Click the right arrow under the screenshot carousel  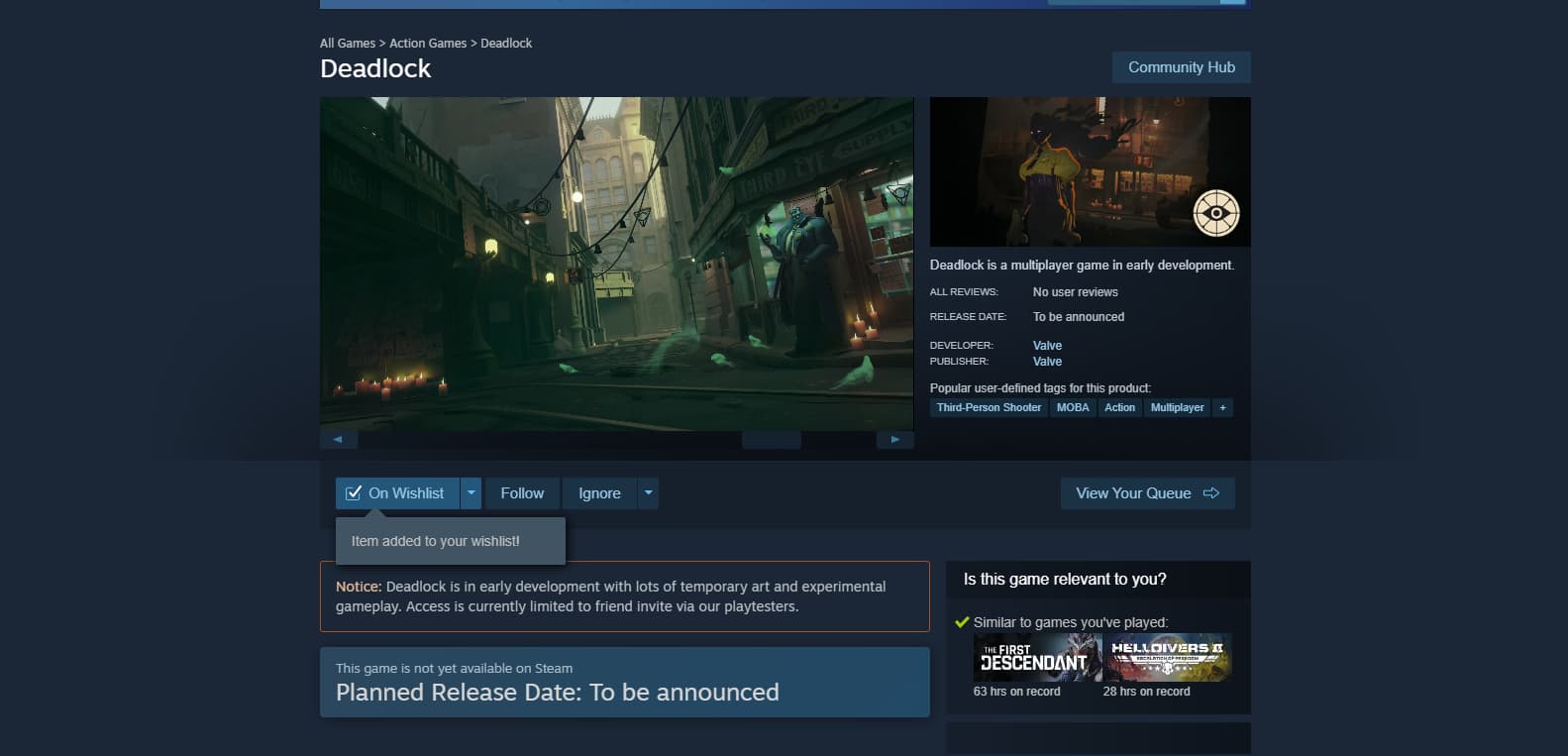point(895,439)
